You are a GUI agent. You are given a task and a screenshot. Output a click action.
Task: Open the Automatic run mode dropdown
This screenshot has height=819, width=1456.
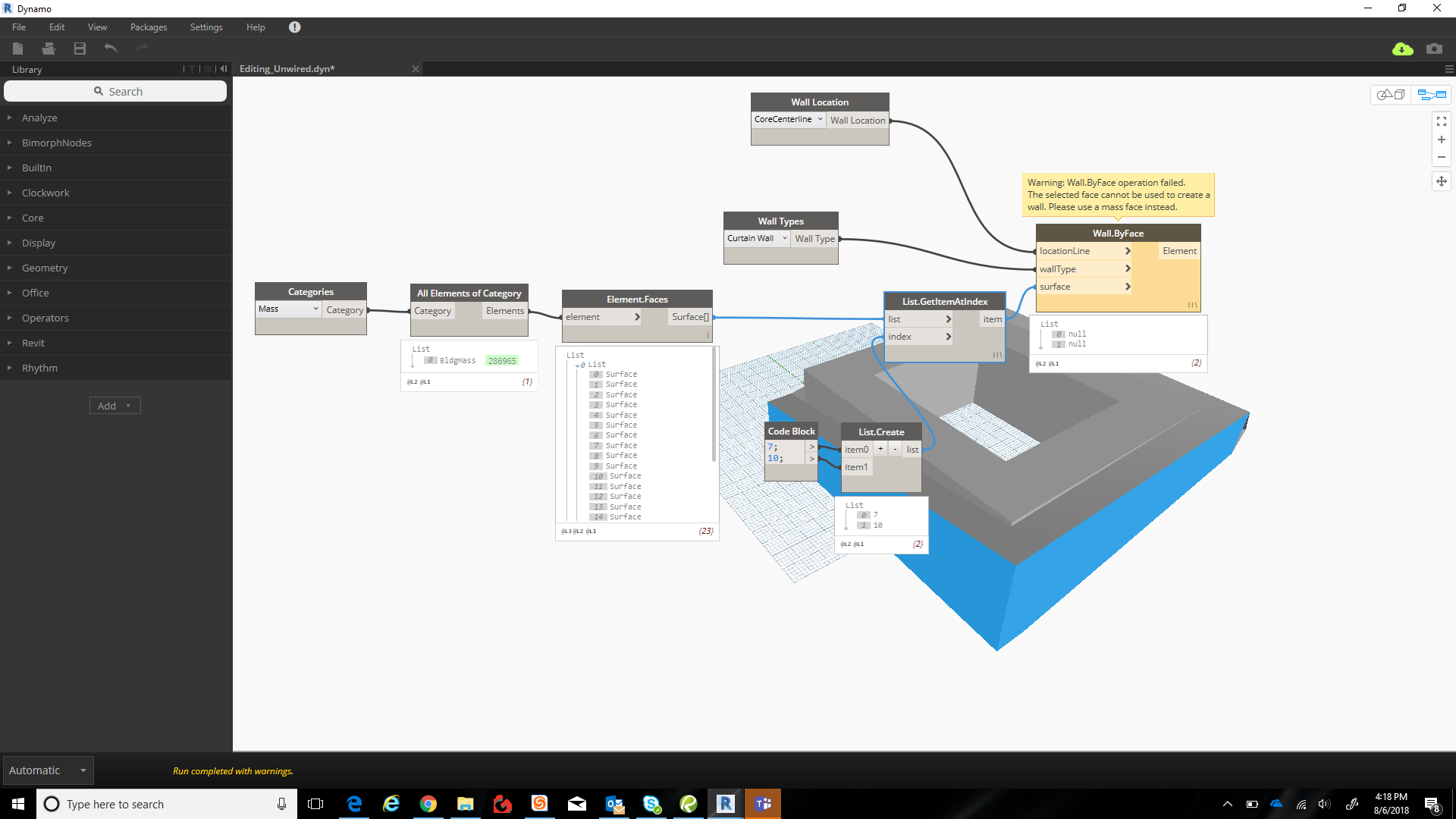pos(48,770)
